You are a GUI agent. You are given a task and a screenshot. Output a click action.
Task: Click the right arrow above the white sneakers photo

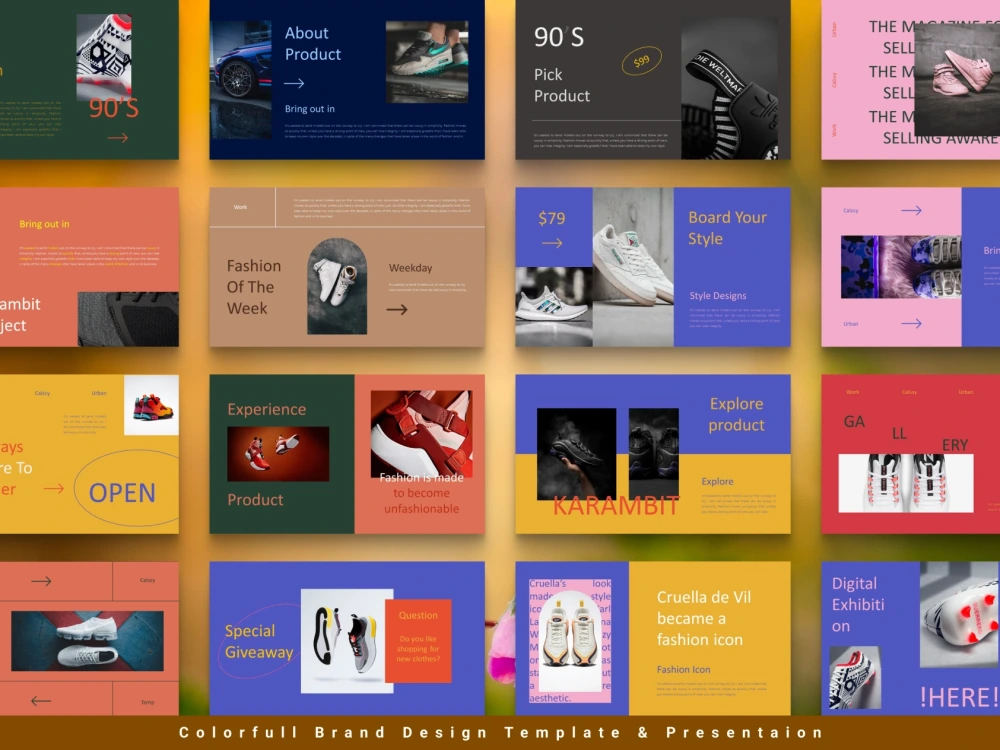[x=41, y=581]
